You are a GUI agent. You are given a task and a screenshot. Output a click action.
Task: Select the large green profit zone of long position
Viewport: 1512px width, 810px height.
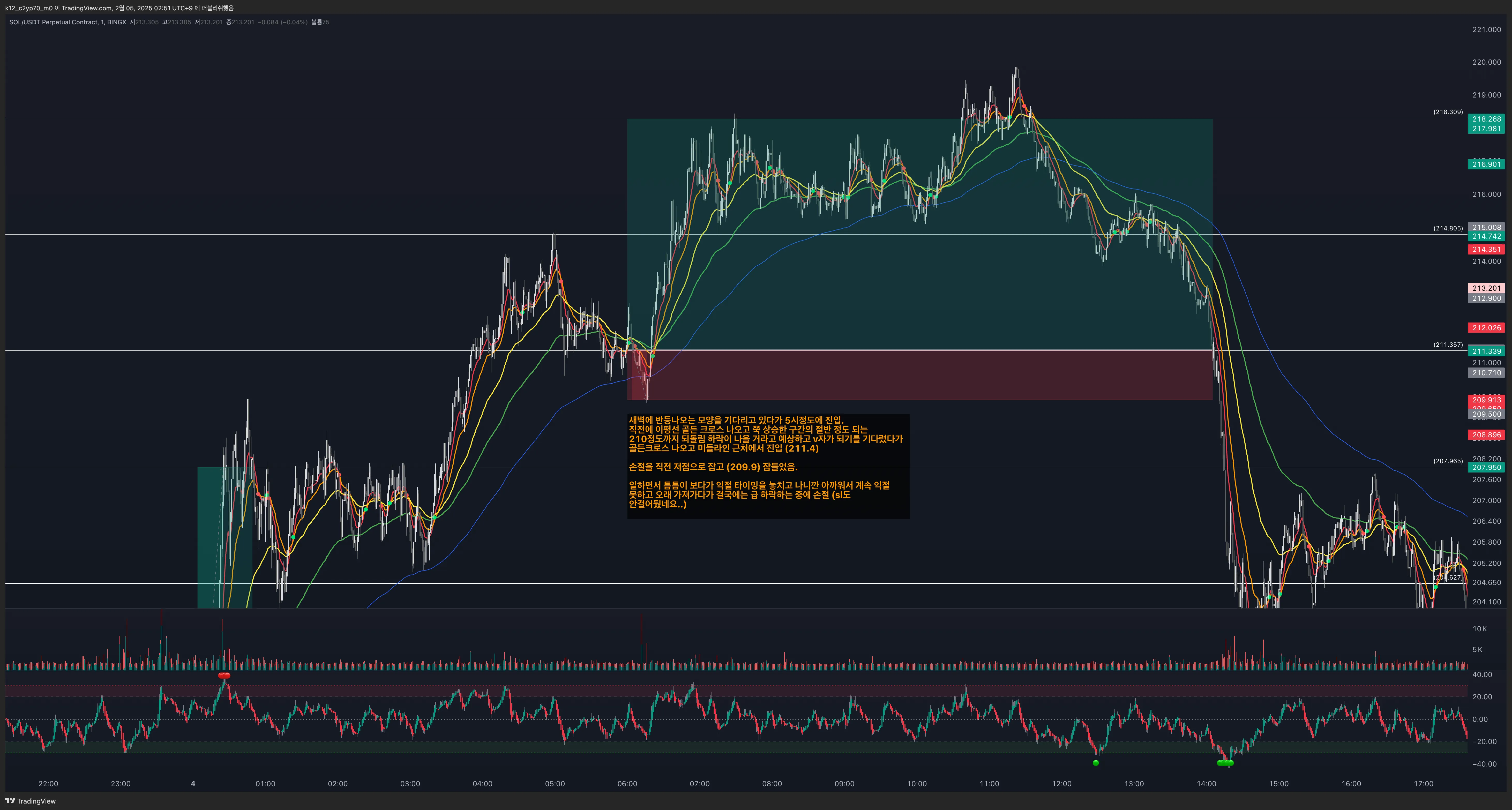(920, 234)
